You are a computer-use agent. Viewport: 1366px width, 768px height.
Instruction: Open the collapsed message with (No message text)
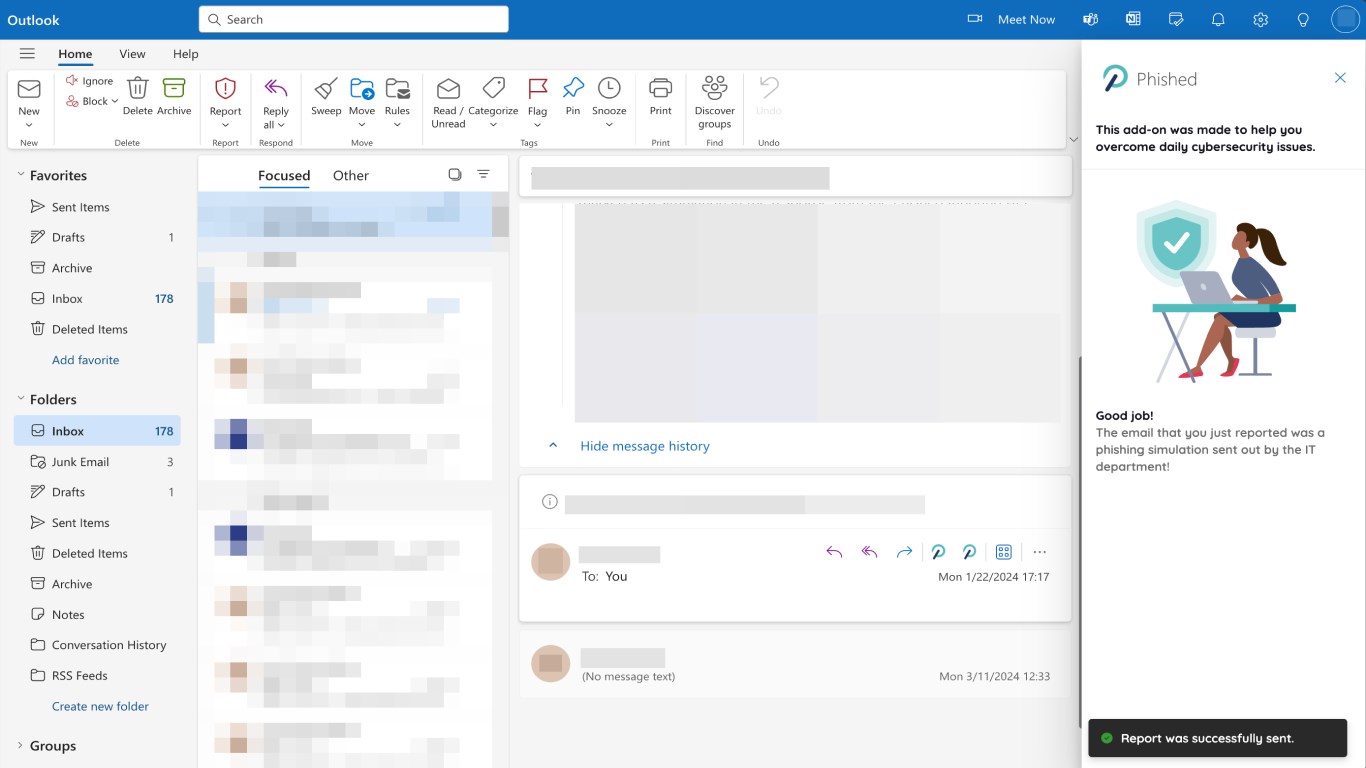point(795,662)
